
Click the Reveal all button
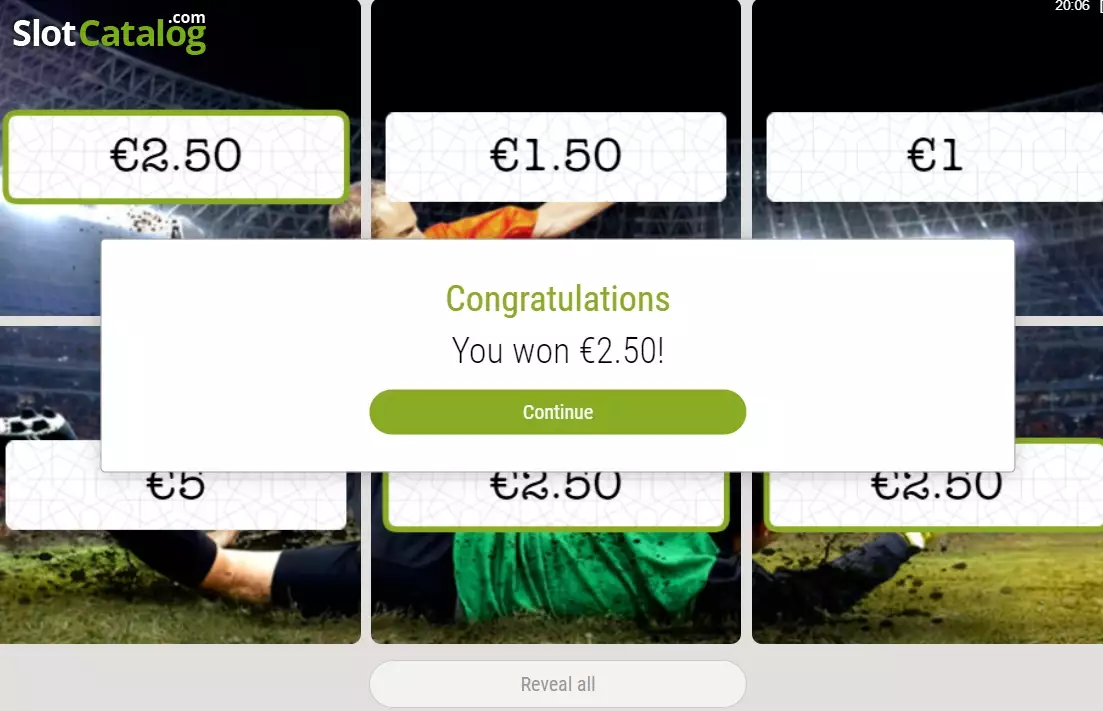(557, 684)
